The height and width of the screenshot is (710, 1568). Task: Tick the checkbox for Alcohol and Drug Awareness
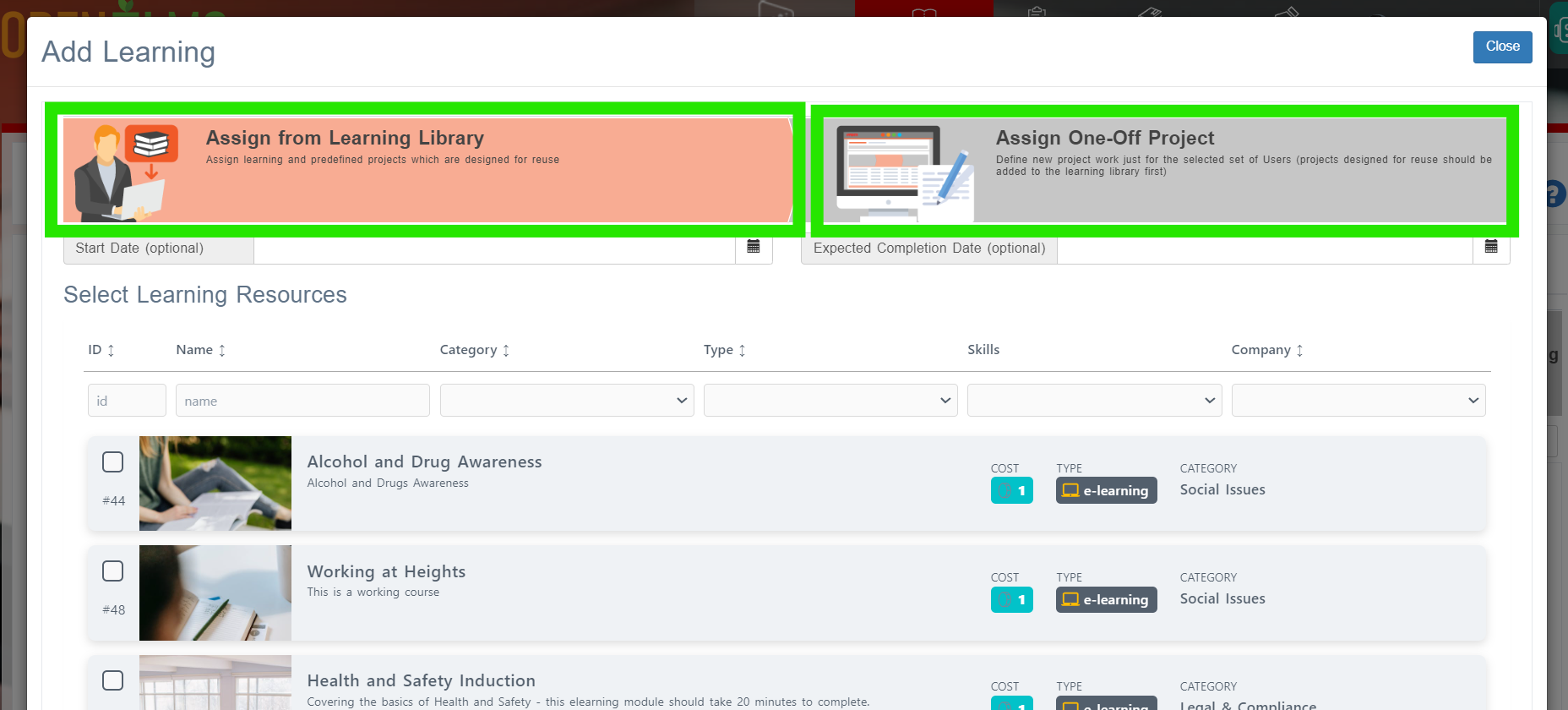(112, 461)
